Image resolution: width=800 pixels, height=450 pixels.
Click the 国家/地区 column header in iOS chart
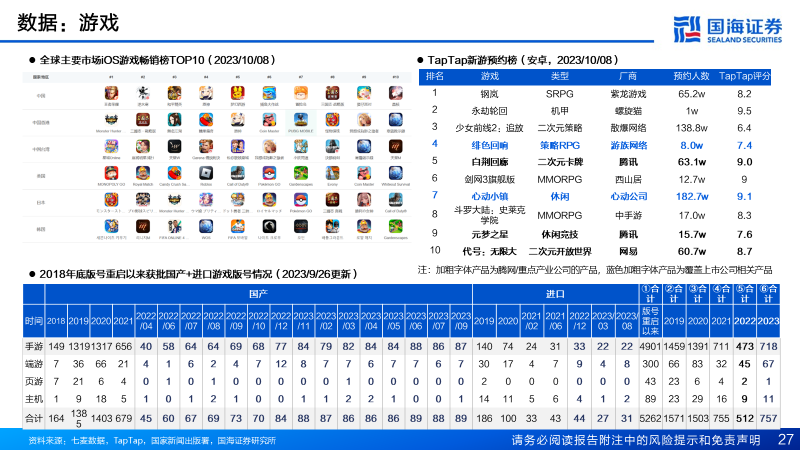[x=41, y=77]
